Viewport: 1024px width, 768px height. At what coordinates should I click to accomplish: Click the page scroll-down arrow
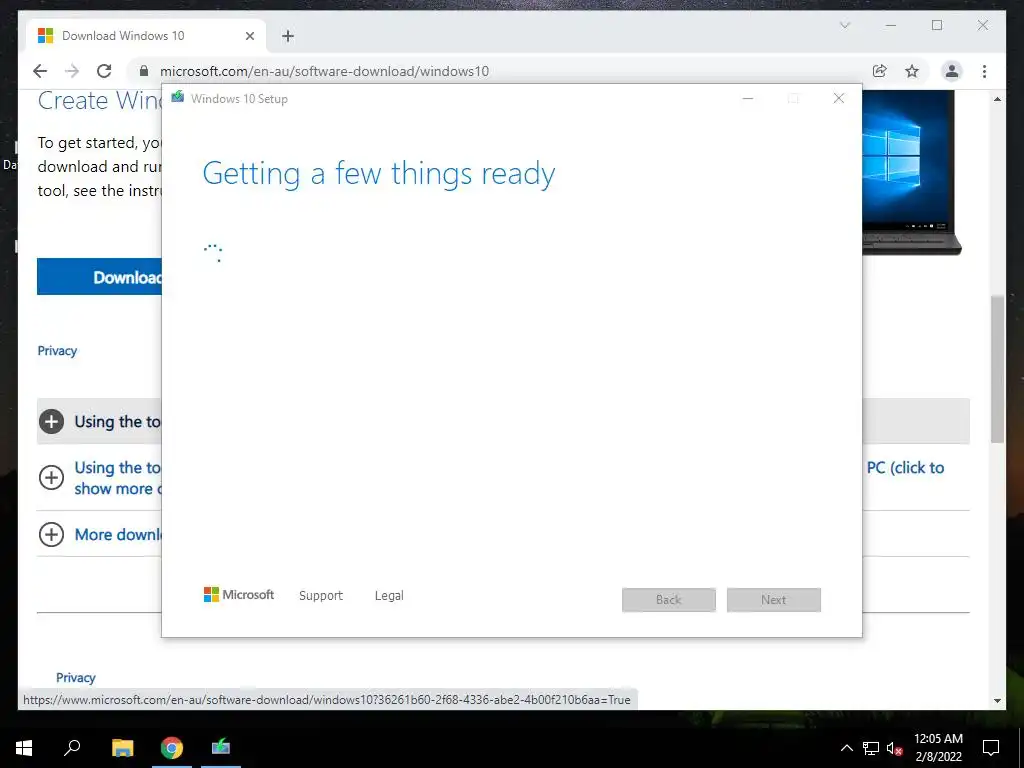(997, 700)
